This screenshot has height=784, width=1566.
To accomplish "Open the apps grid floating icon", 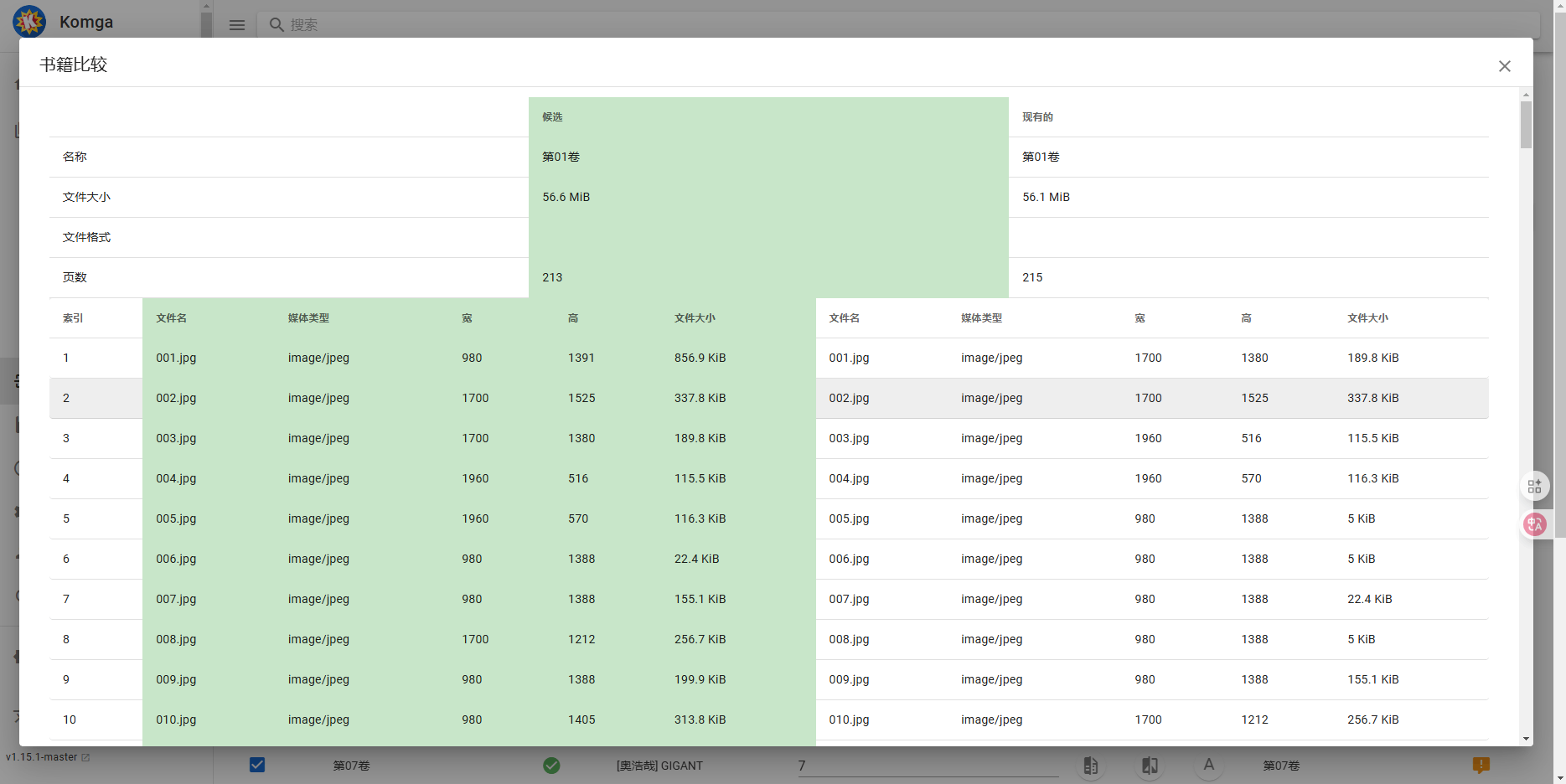I will [1534, 486].
